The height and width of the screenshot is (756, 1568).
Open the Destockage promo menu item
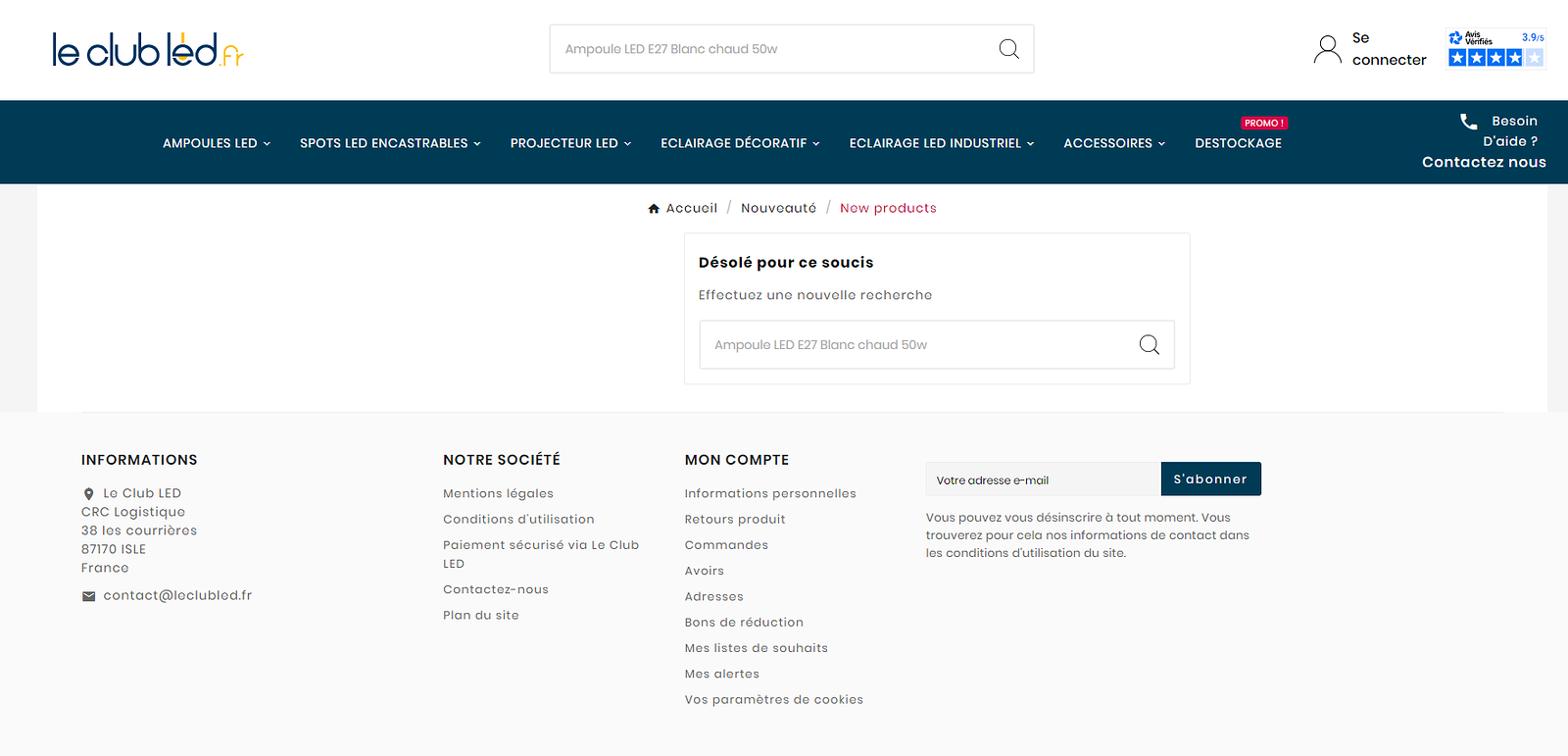[1239, 143]
